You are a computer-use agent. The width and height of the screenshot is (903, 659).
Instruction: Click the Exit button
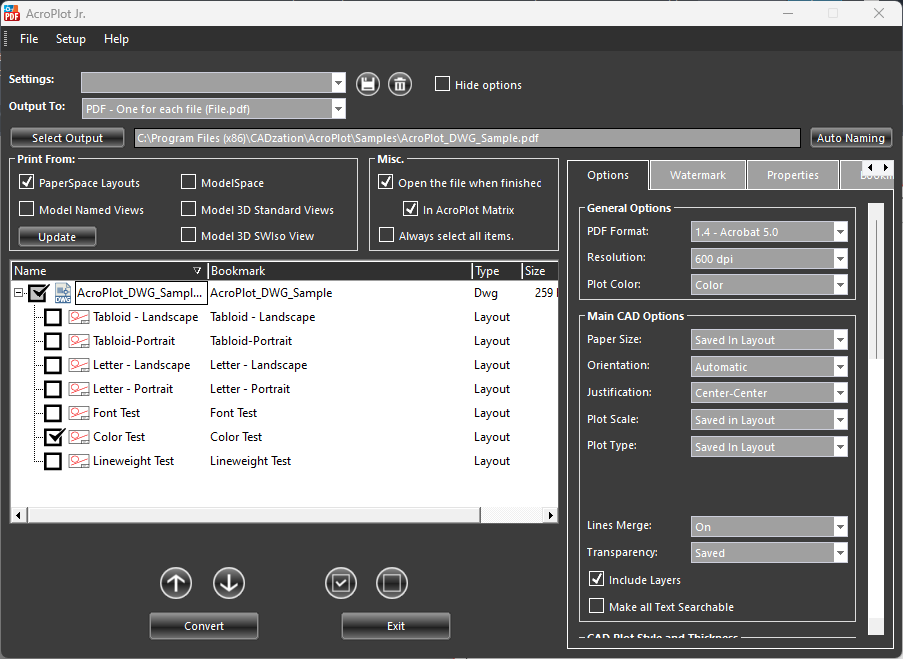tap(396, 626)
